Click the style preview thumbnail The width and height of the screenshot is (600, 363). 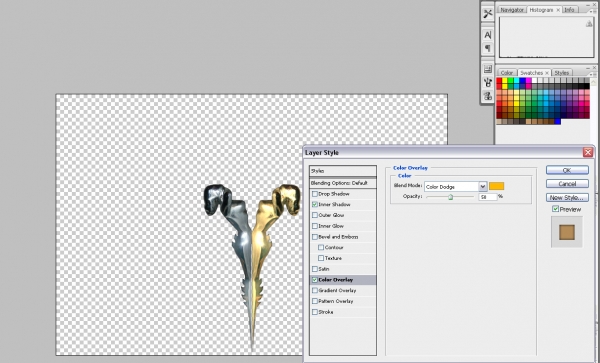point(567,232)
